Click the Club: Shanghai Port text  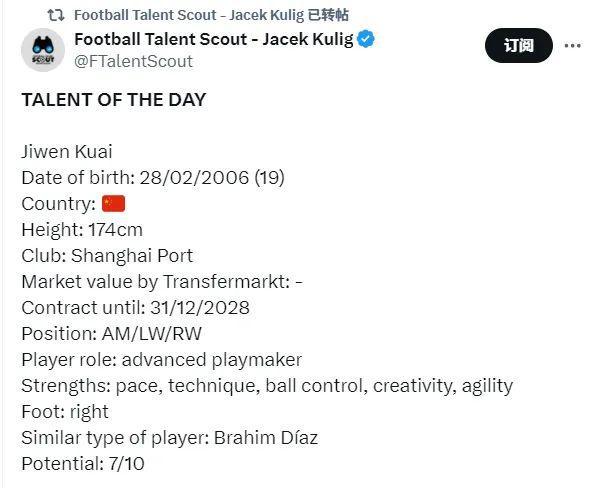107,256
